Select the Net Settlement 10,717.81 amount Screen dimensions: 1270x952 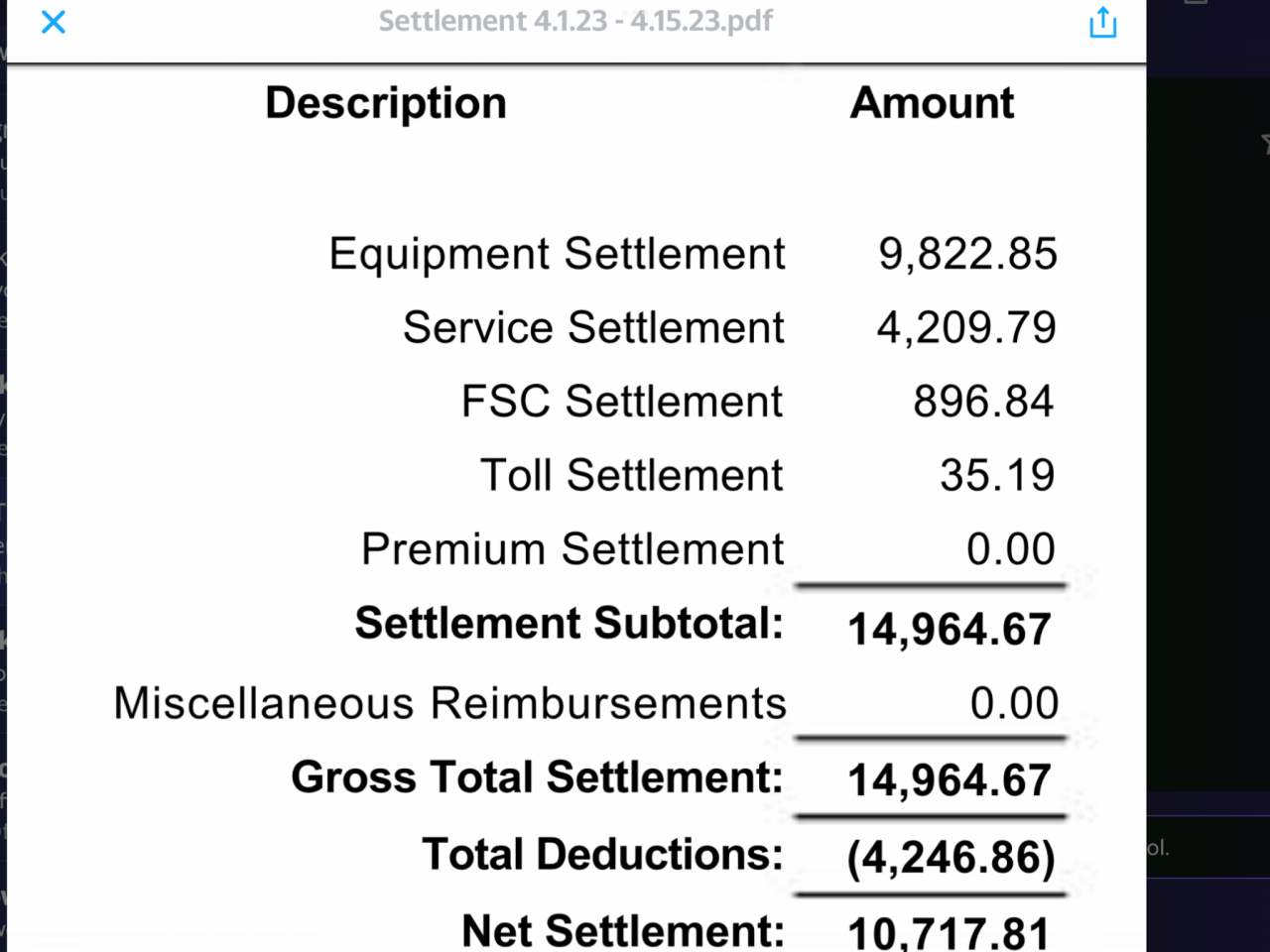click(950, 932)
